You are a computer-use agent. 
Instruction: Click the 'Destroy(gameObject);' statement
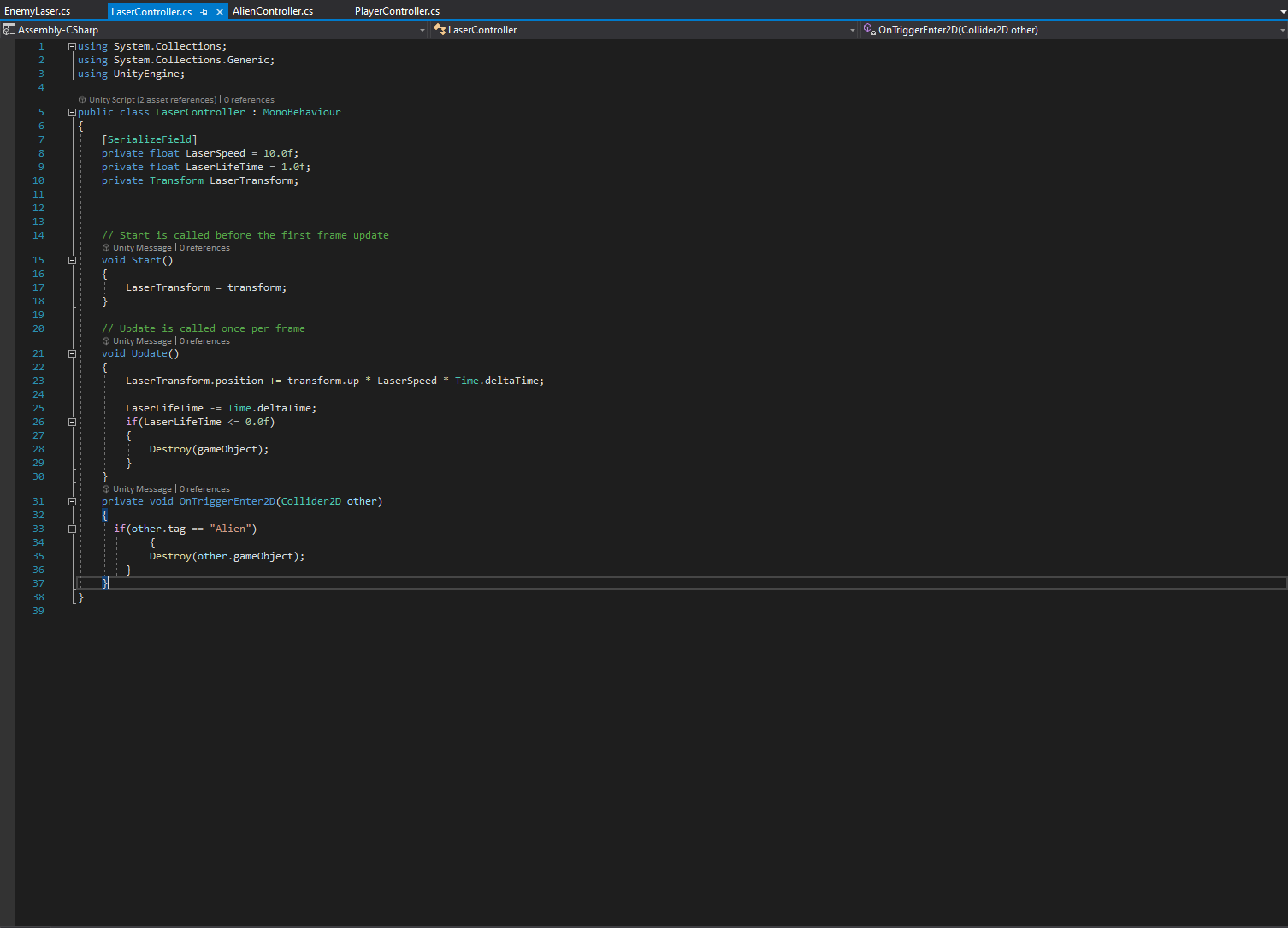coord(210,449)
